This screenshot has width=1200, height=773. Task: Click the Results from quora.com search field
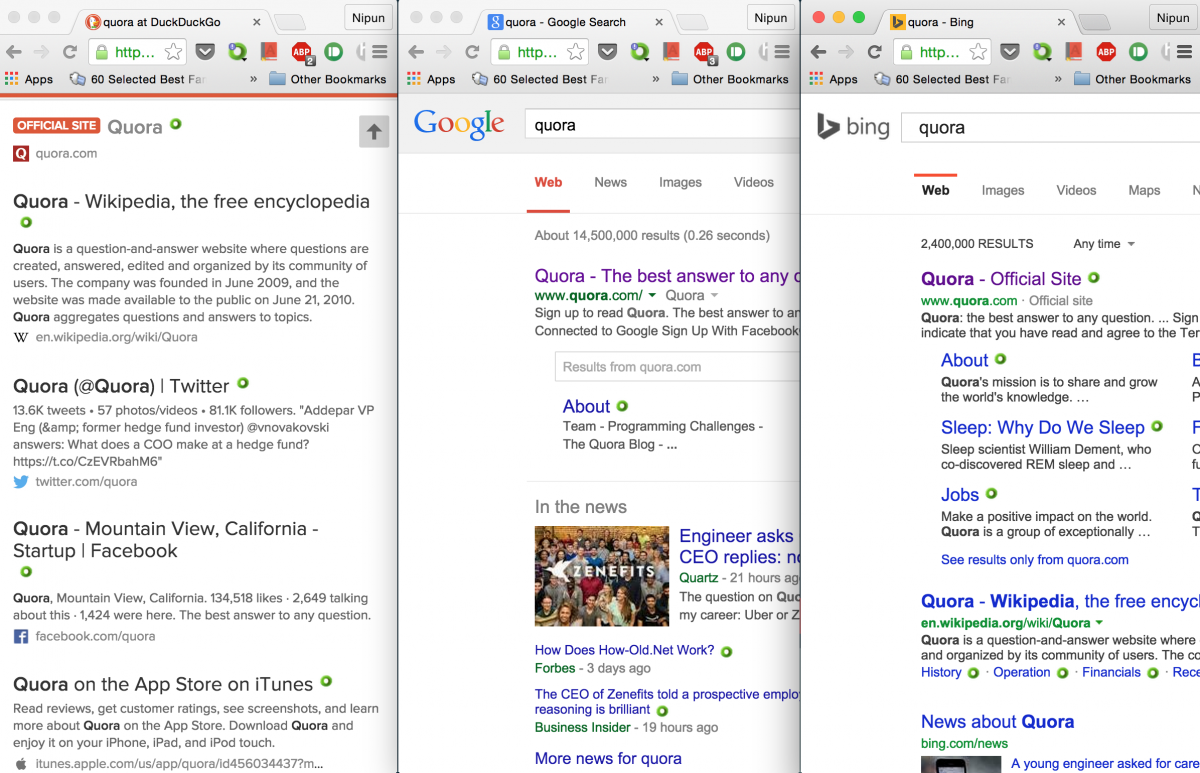[677, 367]
